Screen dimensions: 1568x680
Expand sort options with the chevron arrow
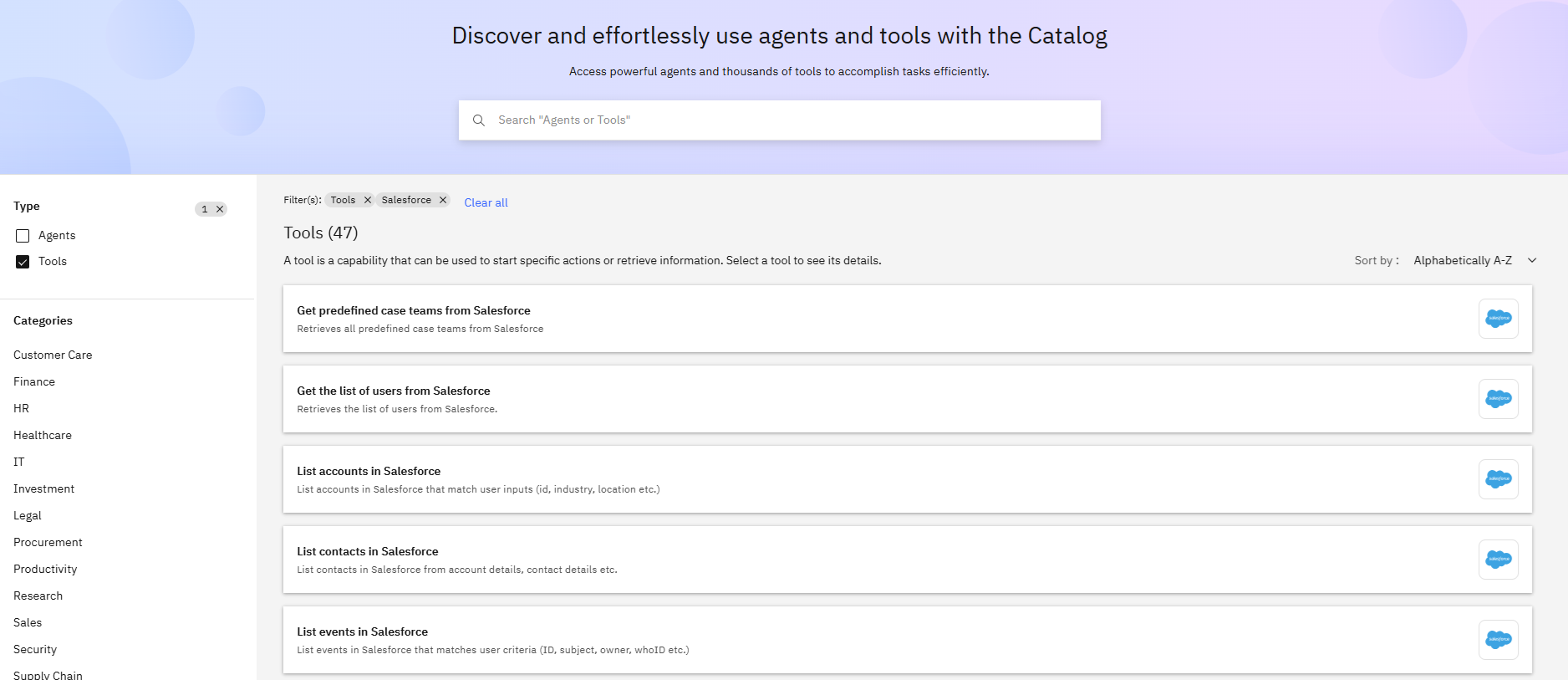tap(1532, 260)
